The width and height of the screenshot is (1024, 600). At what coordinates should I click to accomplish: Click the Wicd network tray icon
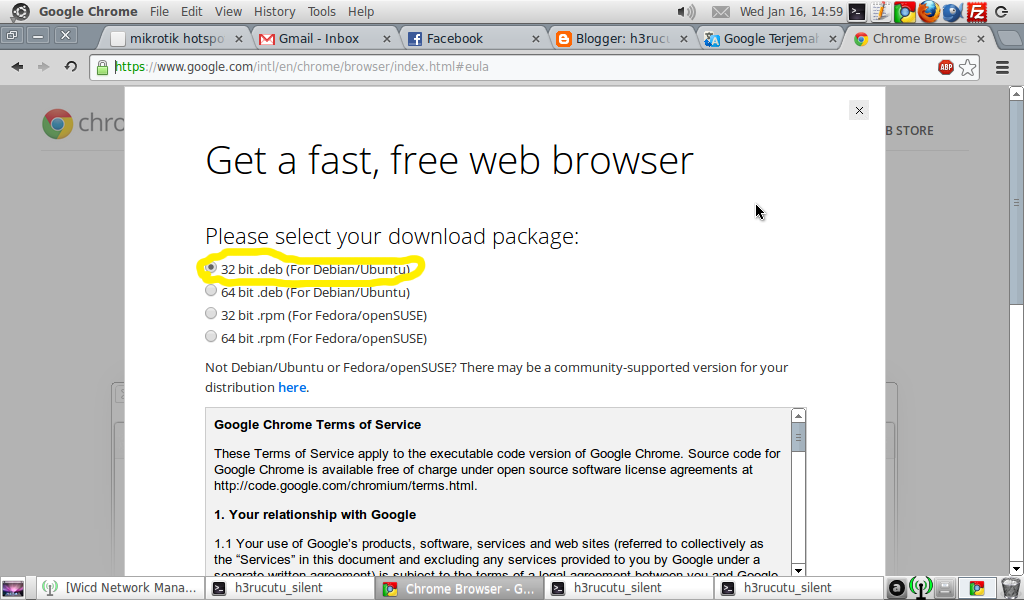pyautogui.click(x=921, y=588)
